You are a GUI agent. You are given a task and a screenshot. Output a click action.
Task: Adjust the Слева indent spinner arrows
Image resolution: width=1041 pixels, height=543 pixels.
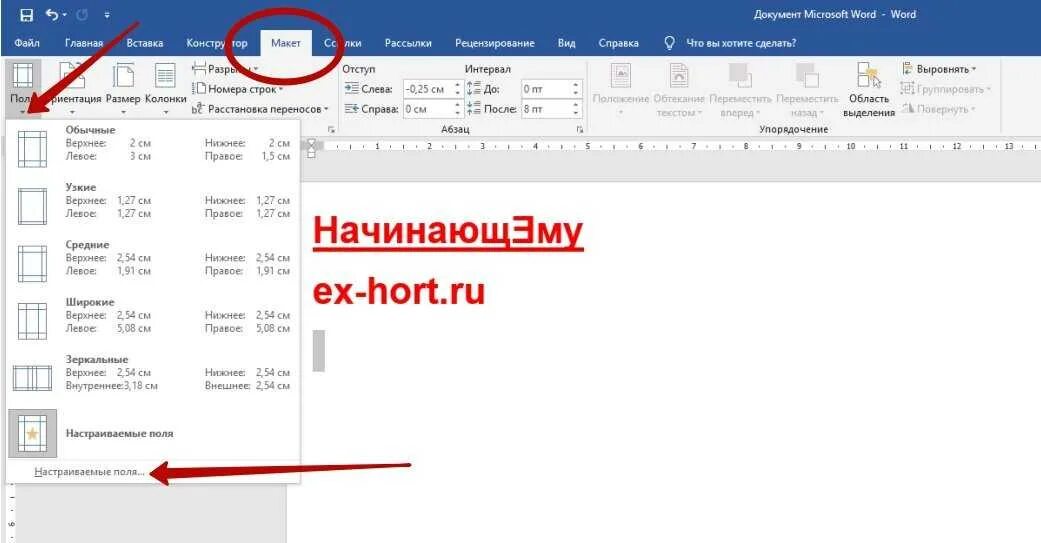click(x=457, y=89)
